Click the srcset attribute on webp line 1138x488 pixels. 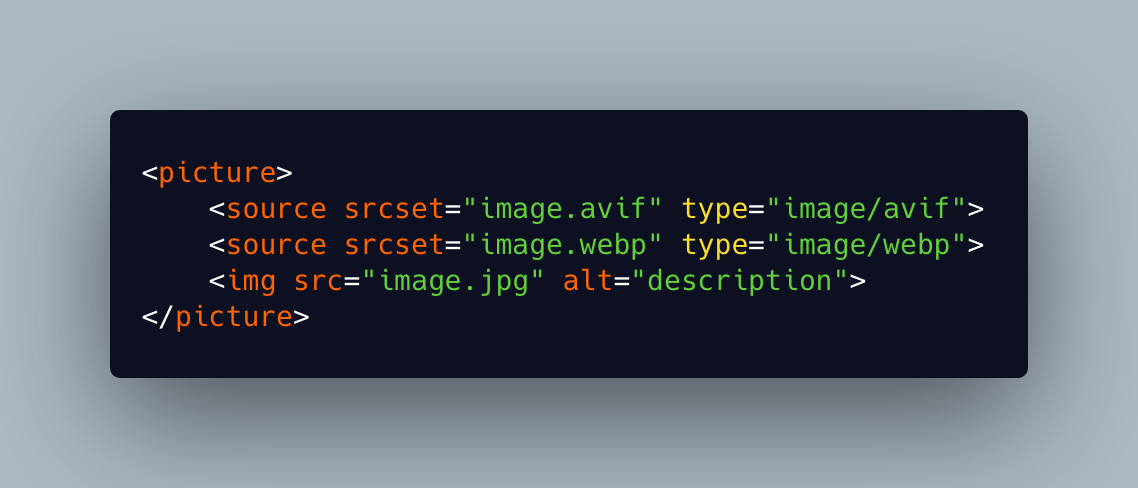coord(393,245)
